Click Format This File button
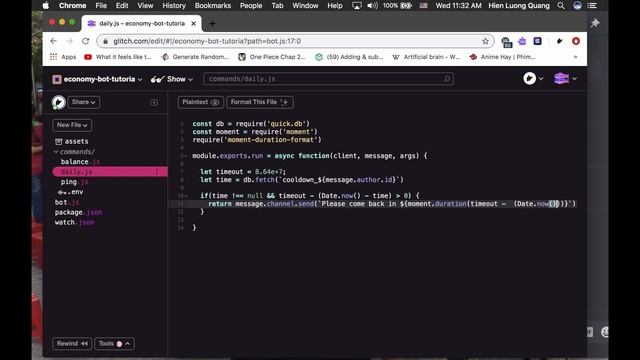The image size is (640, 360). click(260, 102)
